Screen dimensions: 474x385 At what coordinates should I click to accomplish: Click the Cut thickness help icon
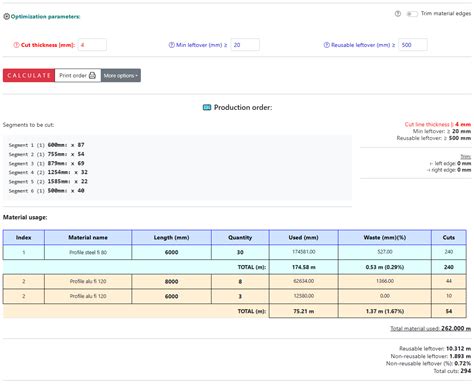click(x=16, y=45)
